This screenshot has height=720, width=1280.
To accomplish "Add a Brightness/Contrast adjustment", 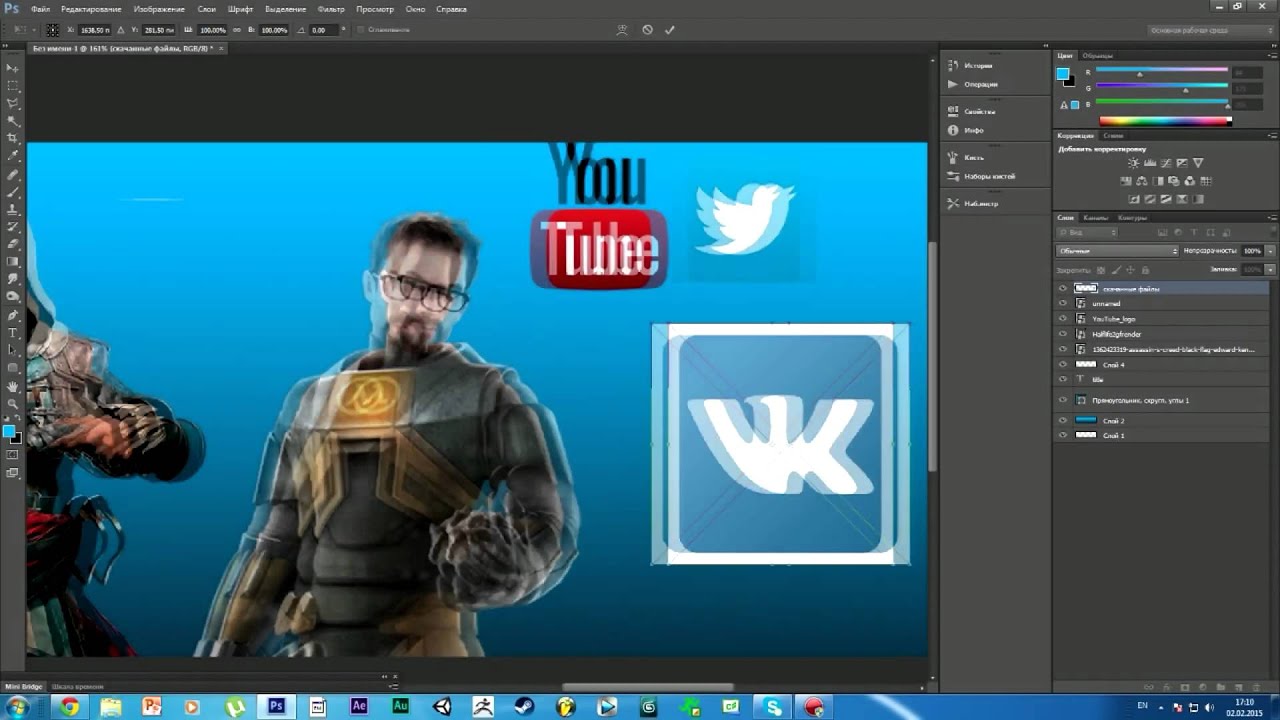I will point(1133,163).
